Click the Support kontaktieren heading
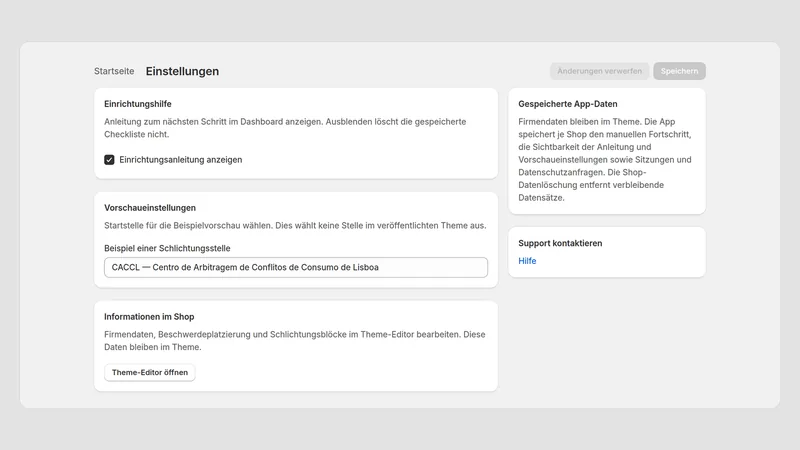Image resolution: width=800 pixels, height=450 pixels. click(560, 243)
